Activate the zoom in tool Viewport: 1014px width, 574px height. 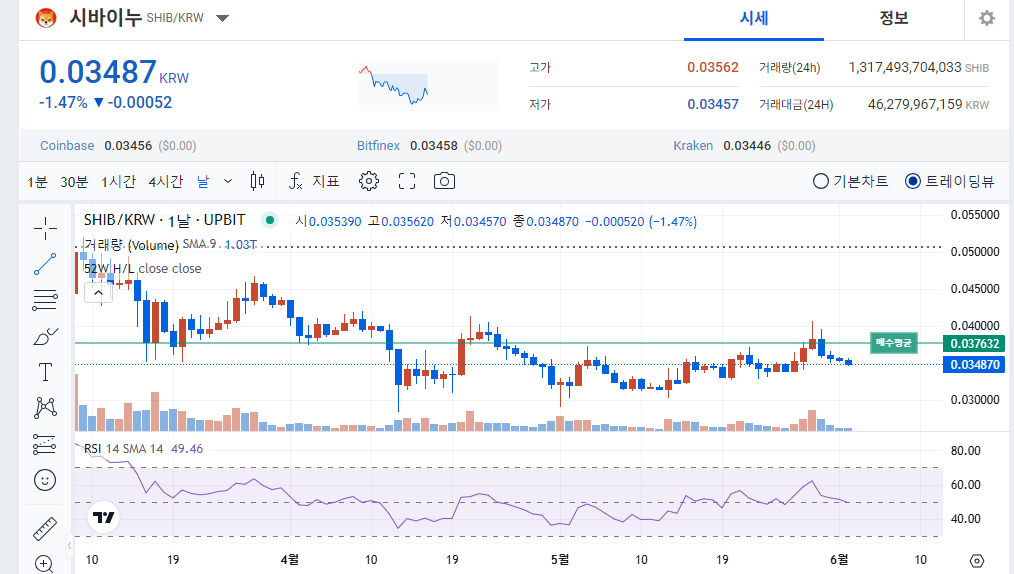click(x=44, y=564)
